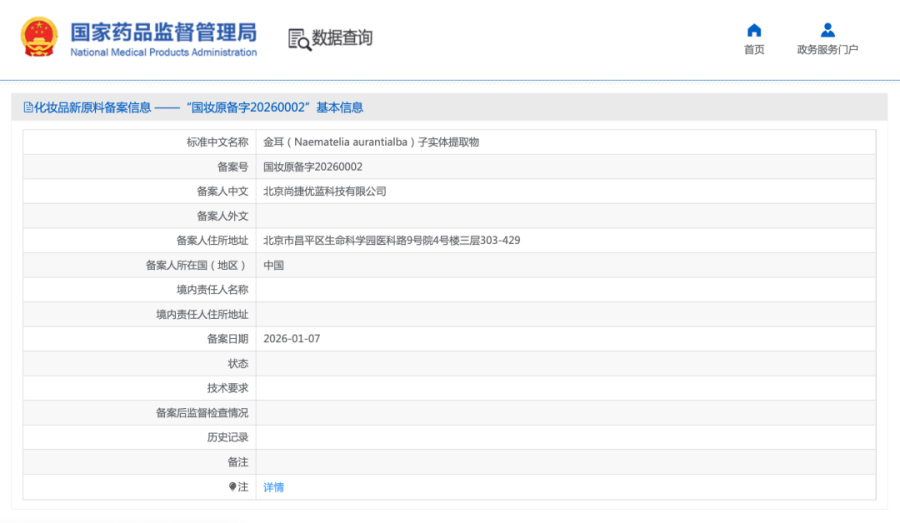Go to 首页 via its text label
This screenshot has height=523, width=900.
click(x=754, y=50)
